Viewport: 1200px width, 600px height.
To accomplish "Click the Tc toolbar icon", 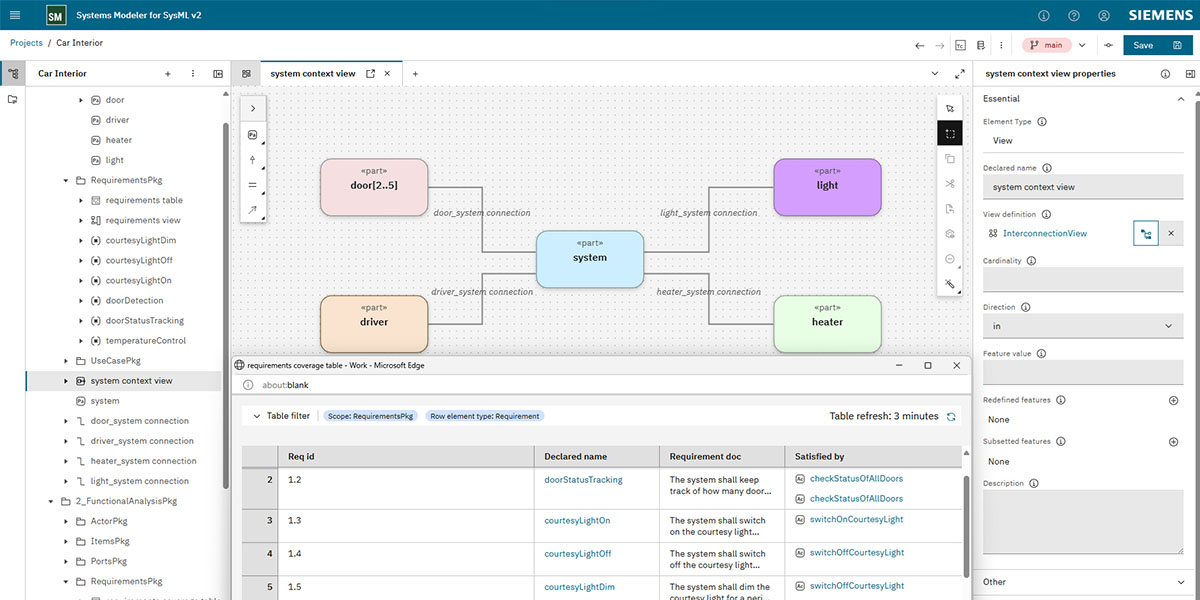I will 960,45.
